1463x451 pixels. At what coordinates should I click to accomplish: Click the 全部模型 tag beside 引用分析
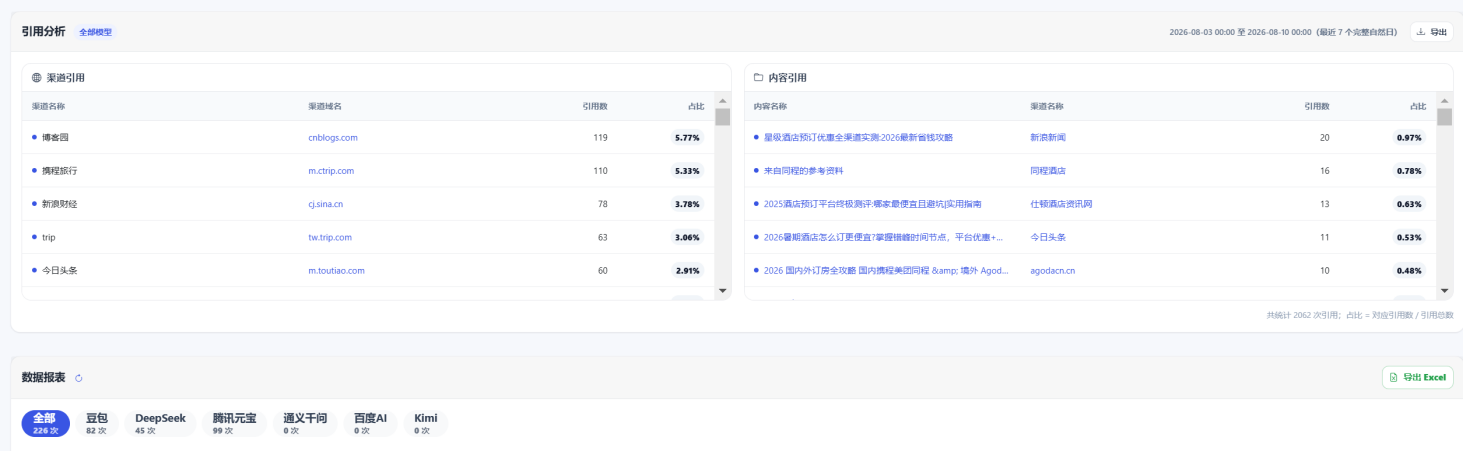(x=97, y=32)
